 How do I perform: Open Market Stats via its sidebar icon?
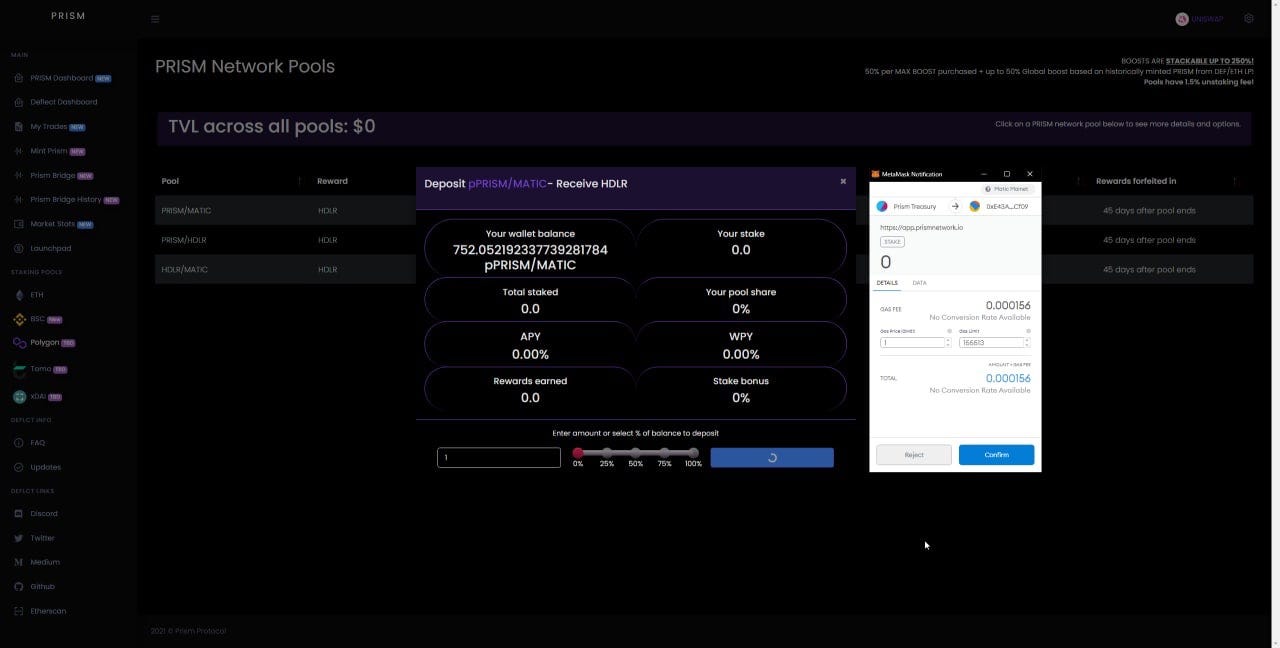19,224
